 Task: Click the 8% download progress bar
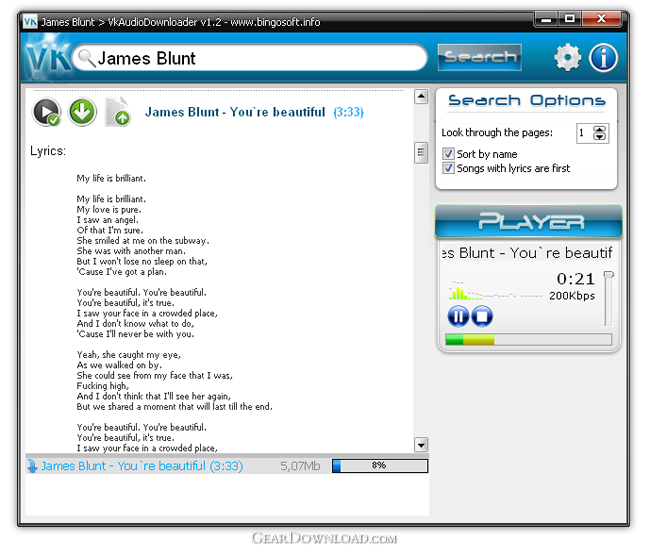tap(380, 466)
